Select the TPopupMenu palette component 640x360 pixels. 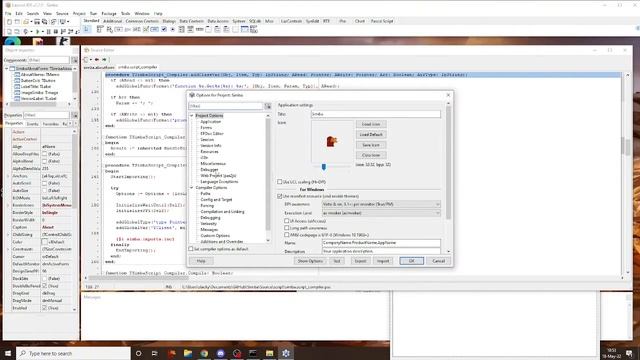coord(109,29)
